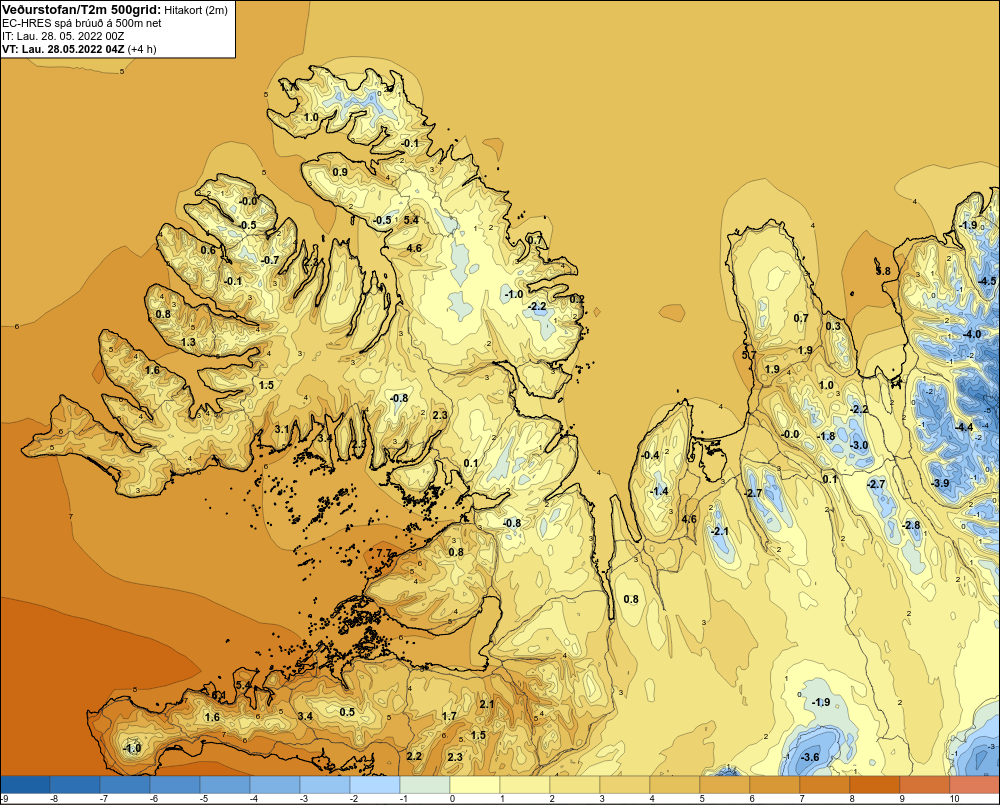This screenshot has height=805, width=1000.
Task: Click the -0.4 temperature value on the map
Action: click(650, 455)
